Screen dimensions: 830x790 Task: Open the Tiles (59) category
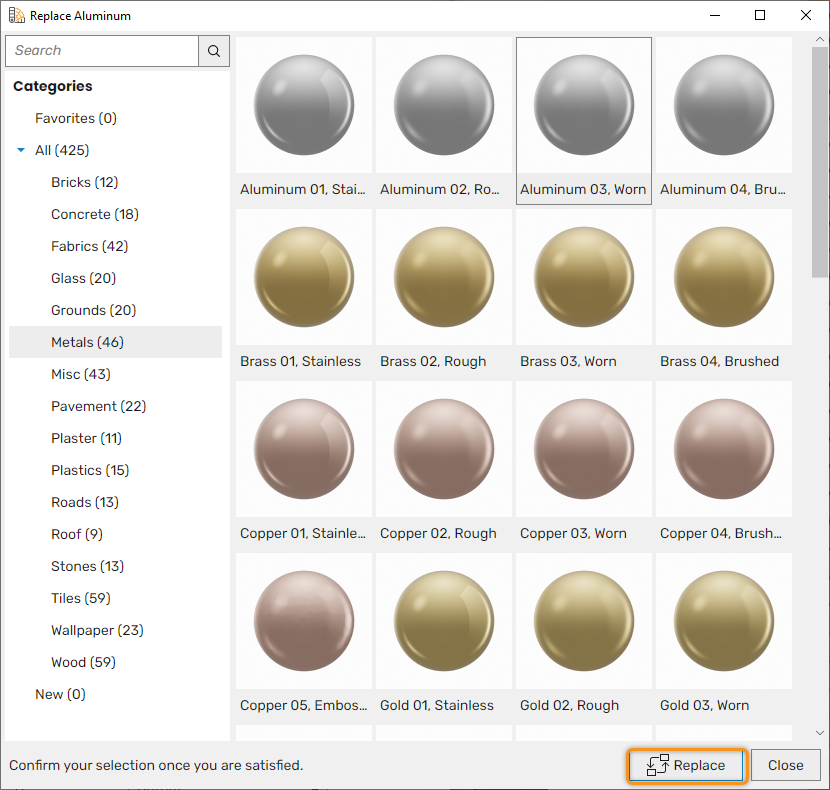coord(81,598)
